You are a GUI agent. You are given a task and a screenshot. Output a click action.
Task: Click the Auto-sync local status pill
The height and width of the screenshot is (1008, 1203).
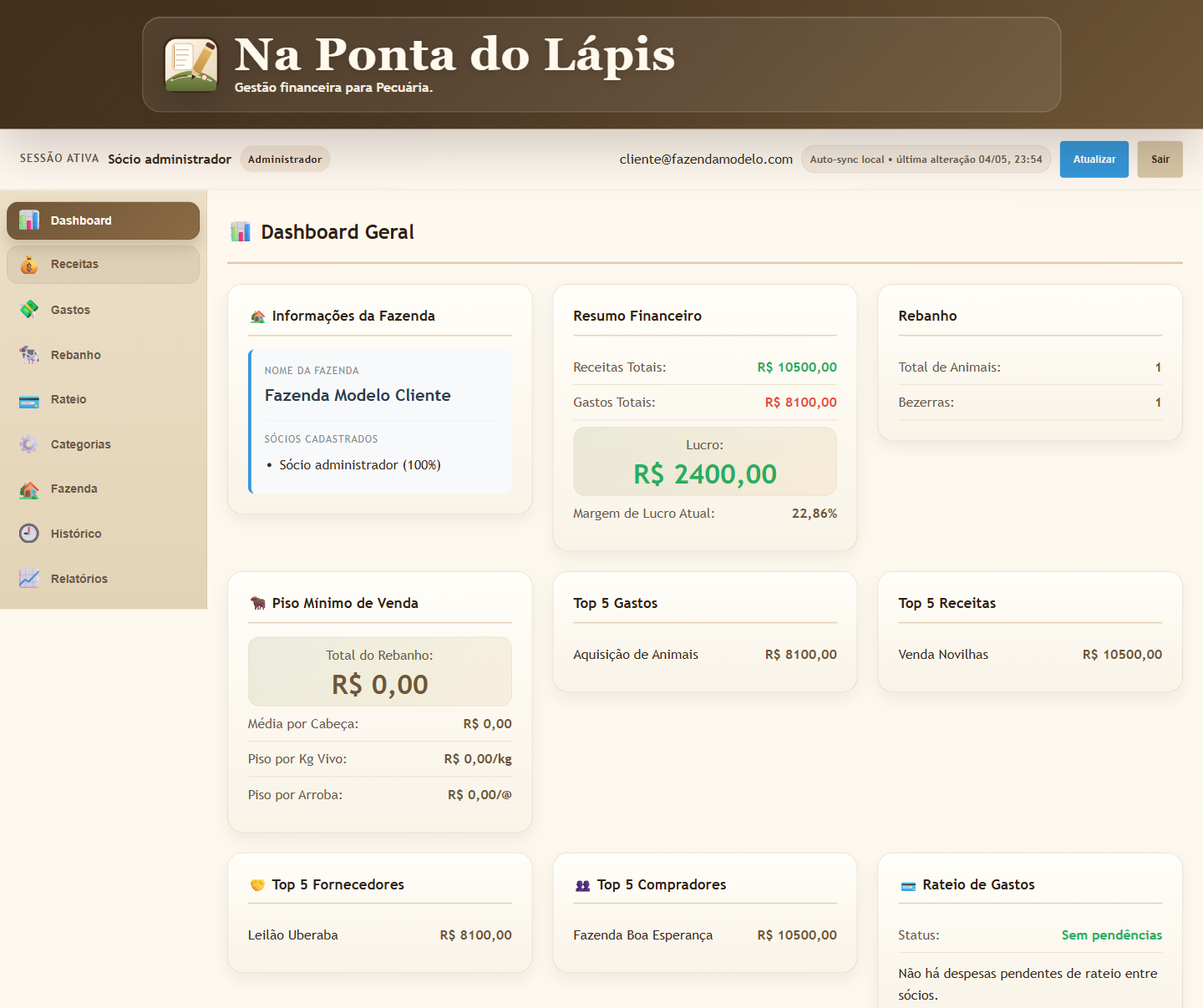pos(926,160)
